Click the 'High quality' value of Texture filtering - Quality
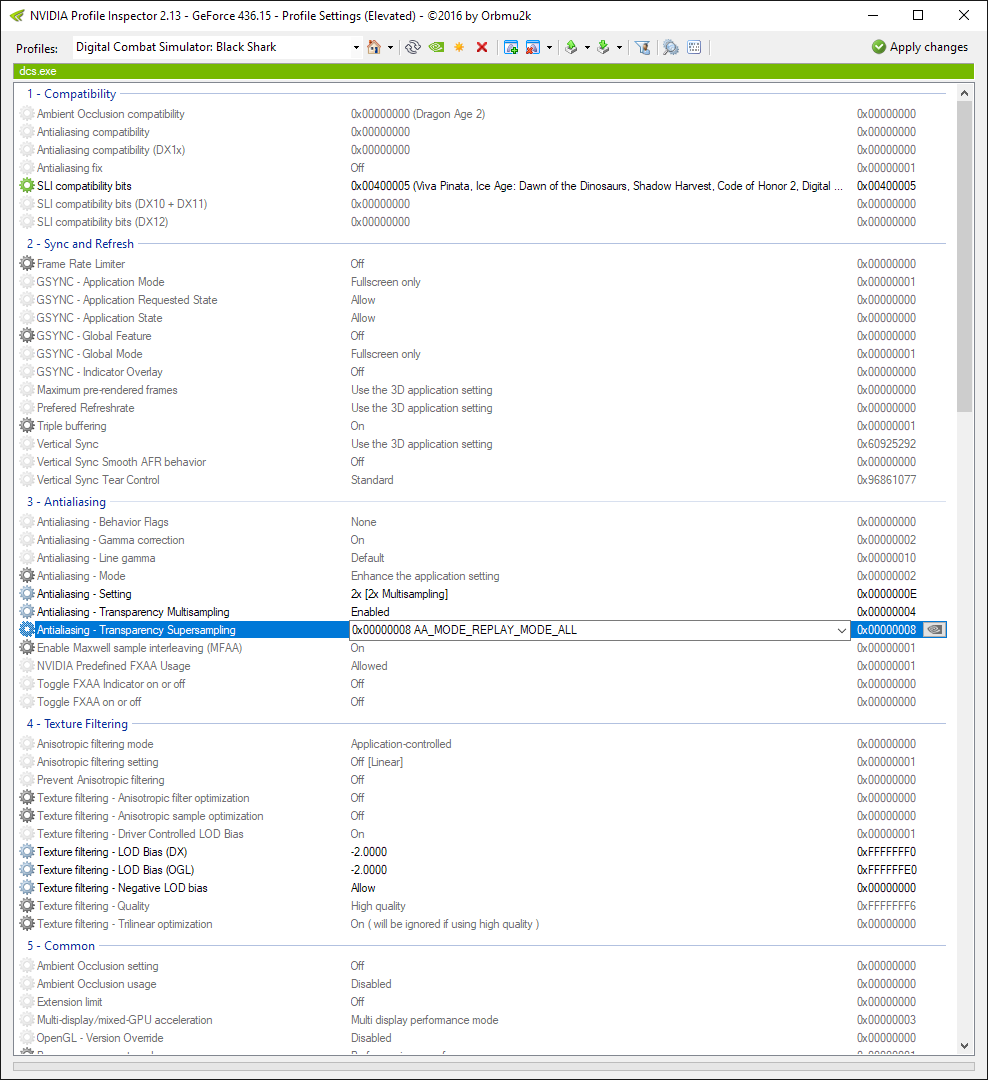 pos(378,906)
